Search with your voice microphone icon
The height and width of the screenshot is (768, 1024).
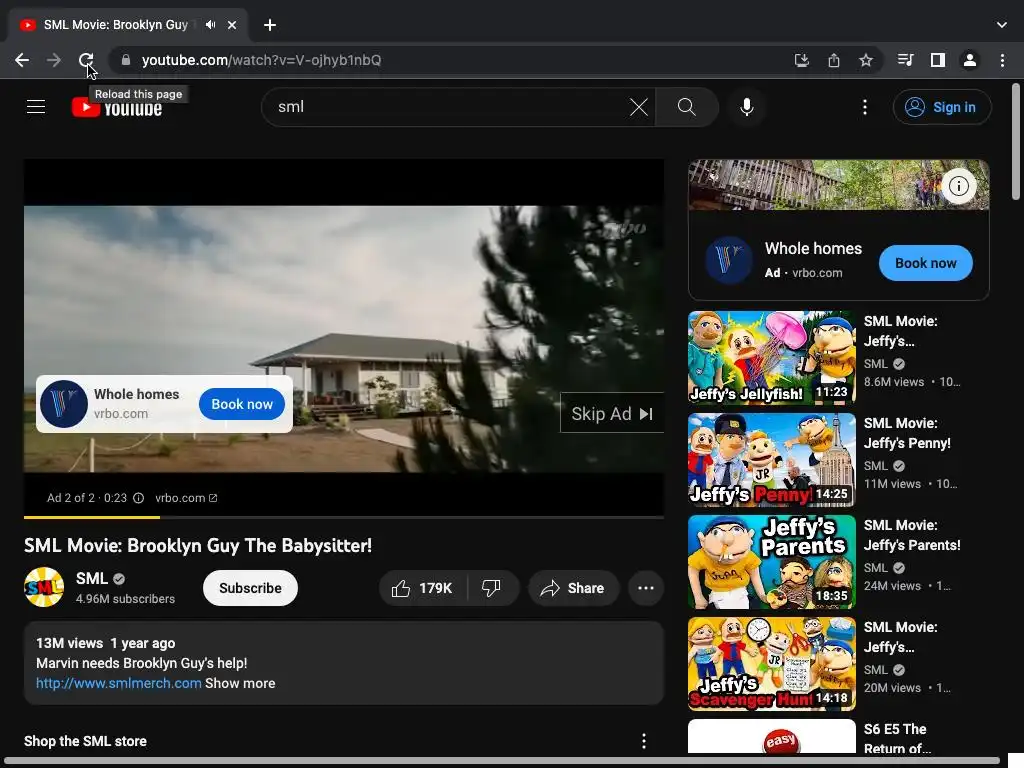746,106
